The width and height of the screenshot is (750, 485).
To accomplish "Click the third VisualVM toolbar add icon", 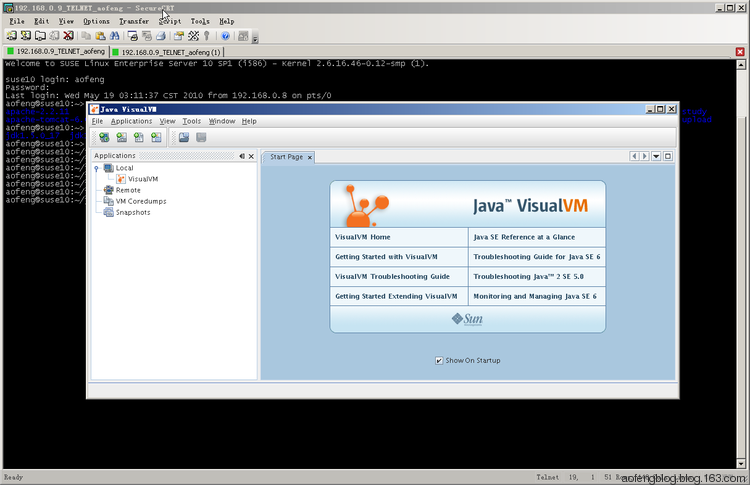I will 139,138.
